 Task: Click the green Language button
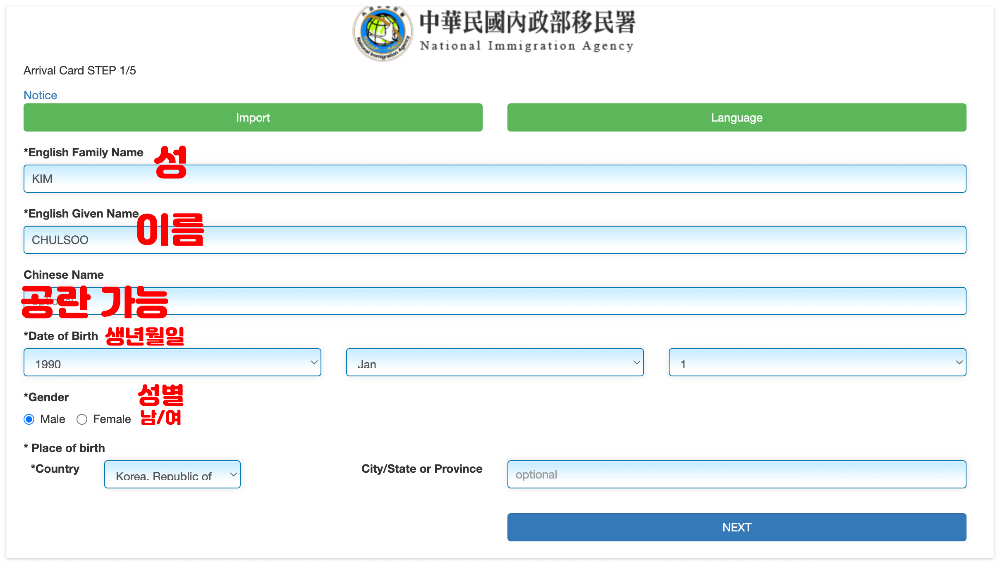point(737,117)
